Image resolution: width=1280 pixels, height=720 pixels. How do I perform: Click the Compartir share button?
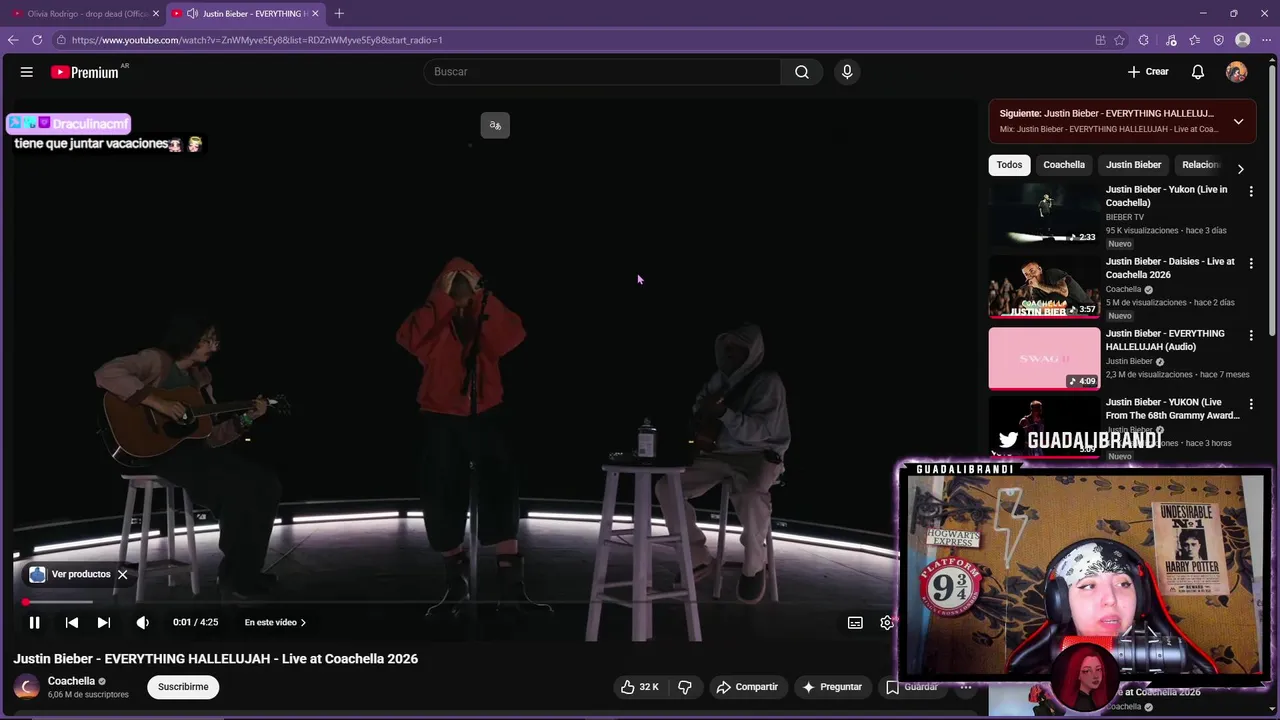747,687
